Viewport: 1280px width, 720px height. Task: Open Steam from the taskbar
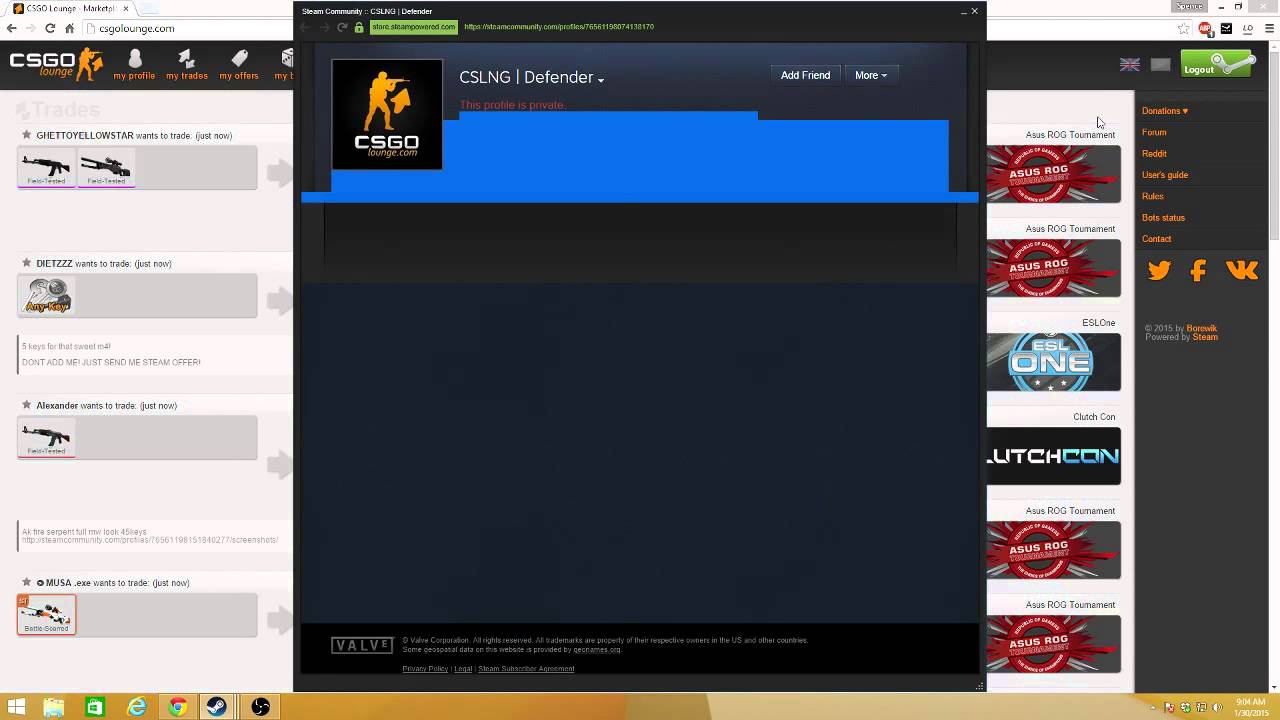216,707
